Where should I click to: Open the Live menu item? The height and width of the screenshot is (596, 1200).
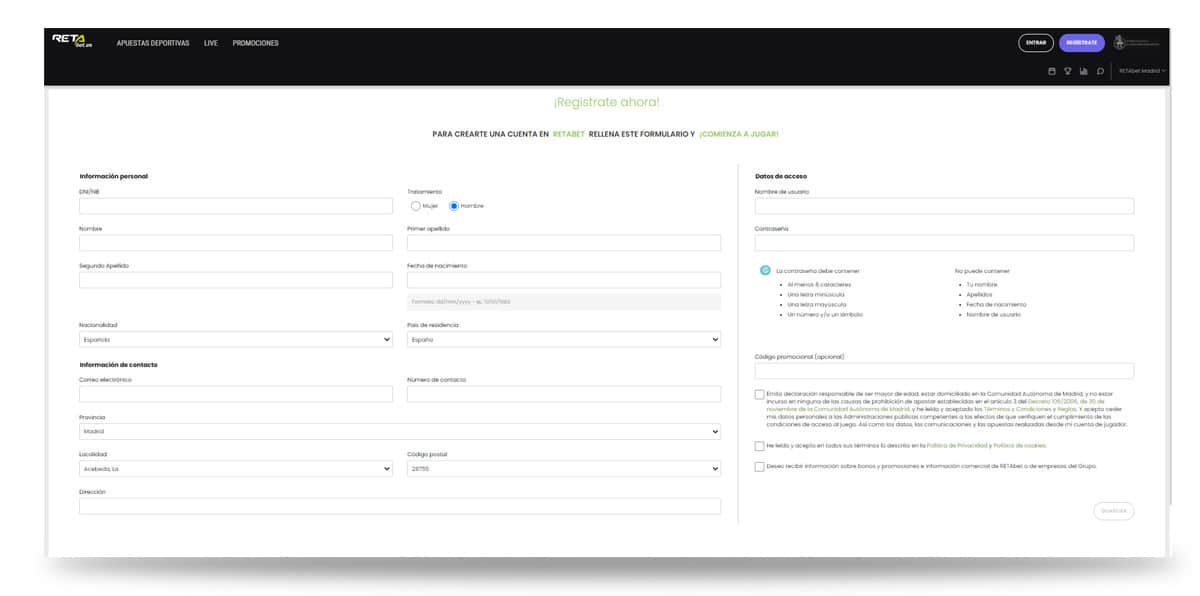click(211, 43)
